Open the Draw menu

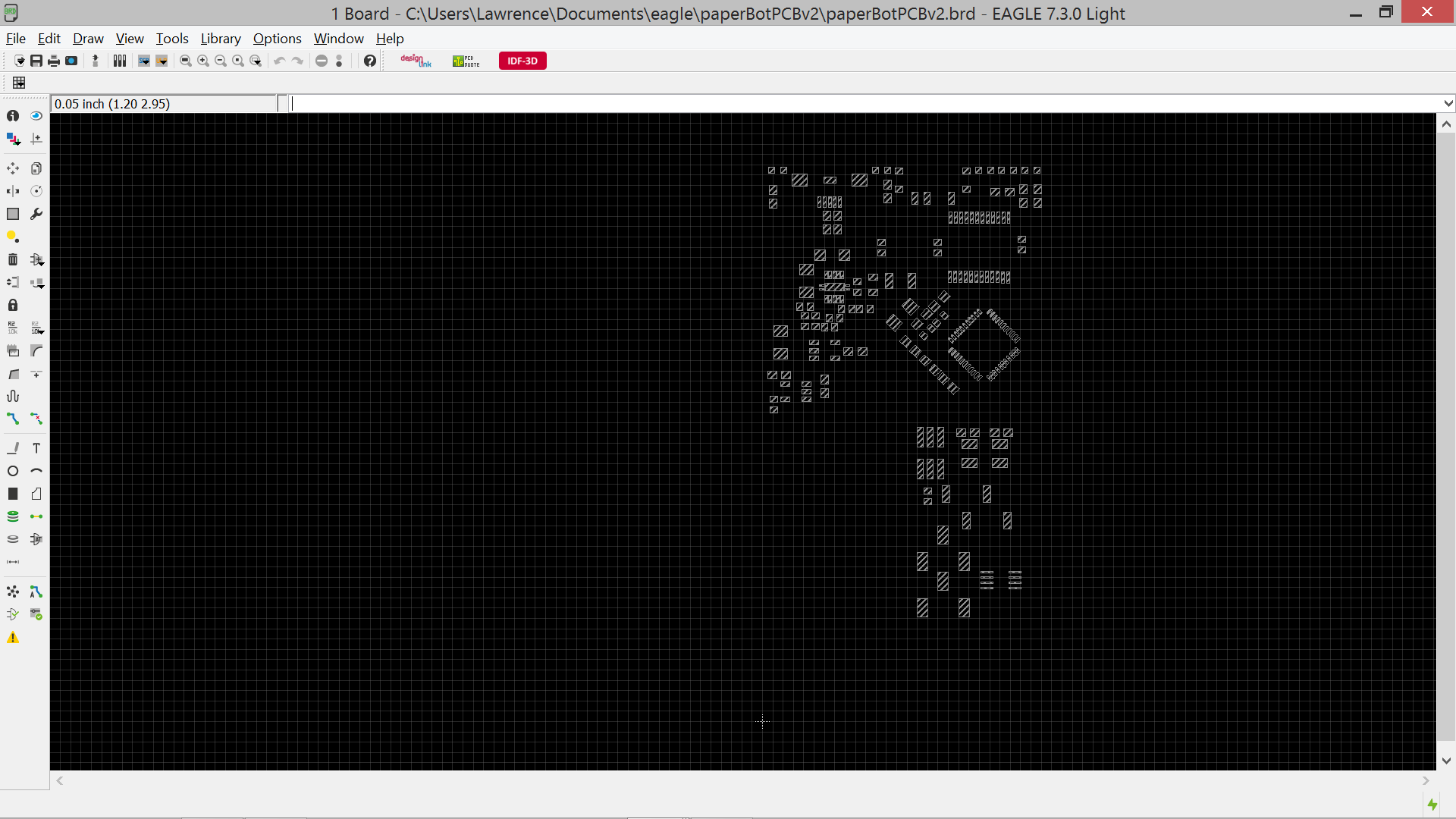click(x=88, y=39)
